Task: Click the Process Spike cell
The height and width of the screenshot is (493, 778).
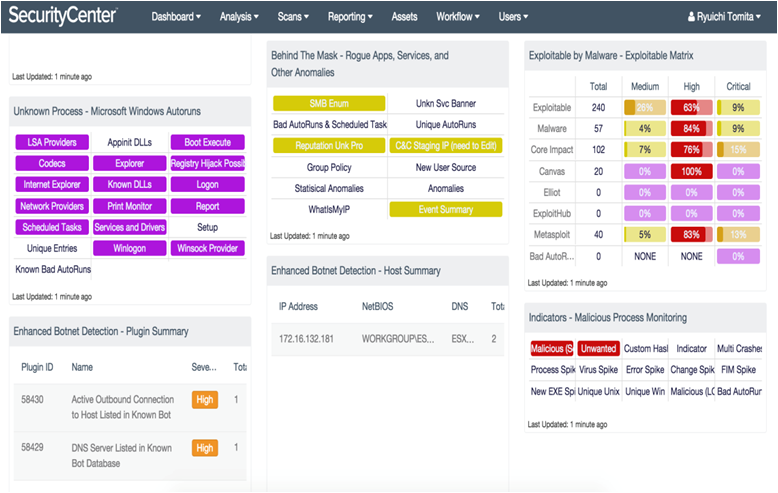Action: point(553,370)
